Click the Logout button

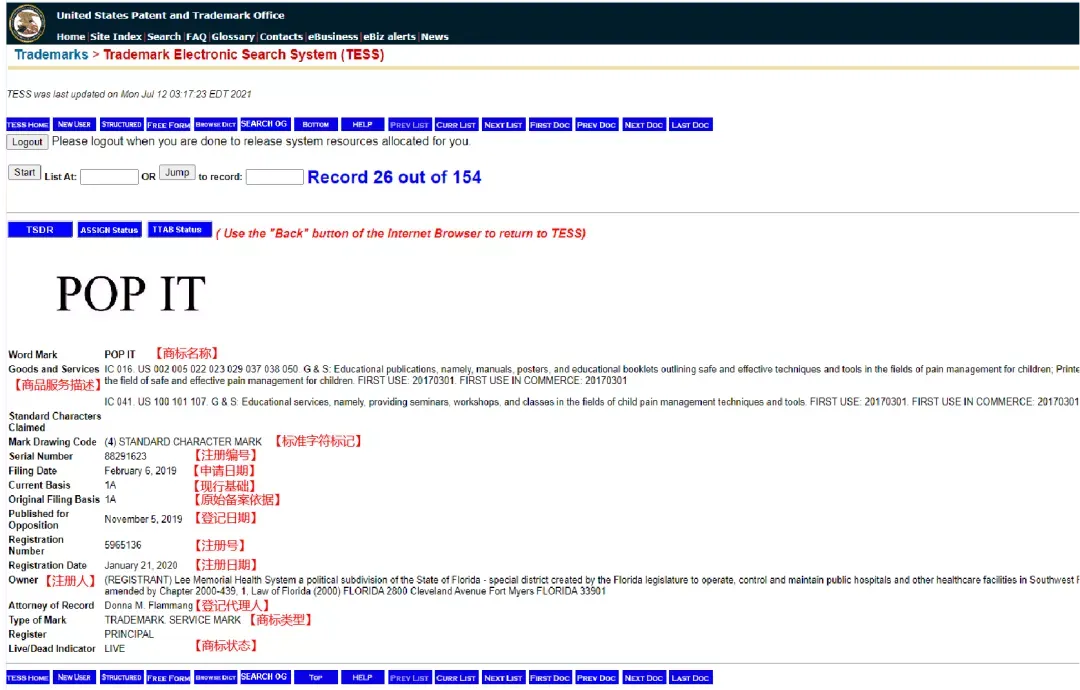click(28, 142)
